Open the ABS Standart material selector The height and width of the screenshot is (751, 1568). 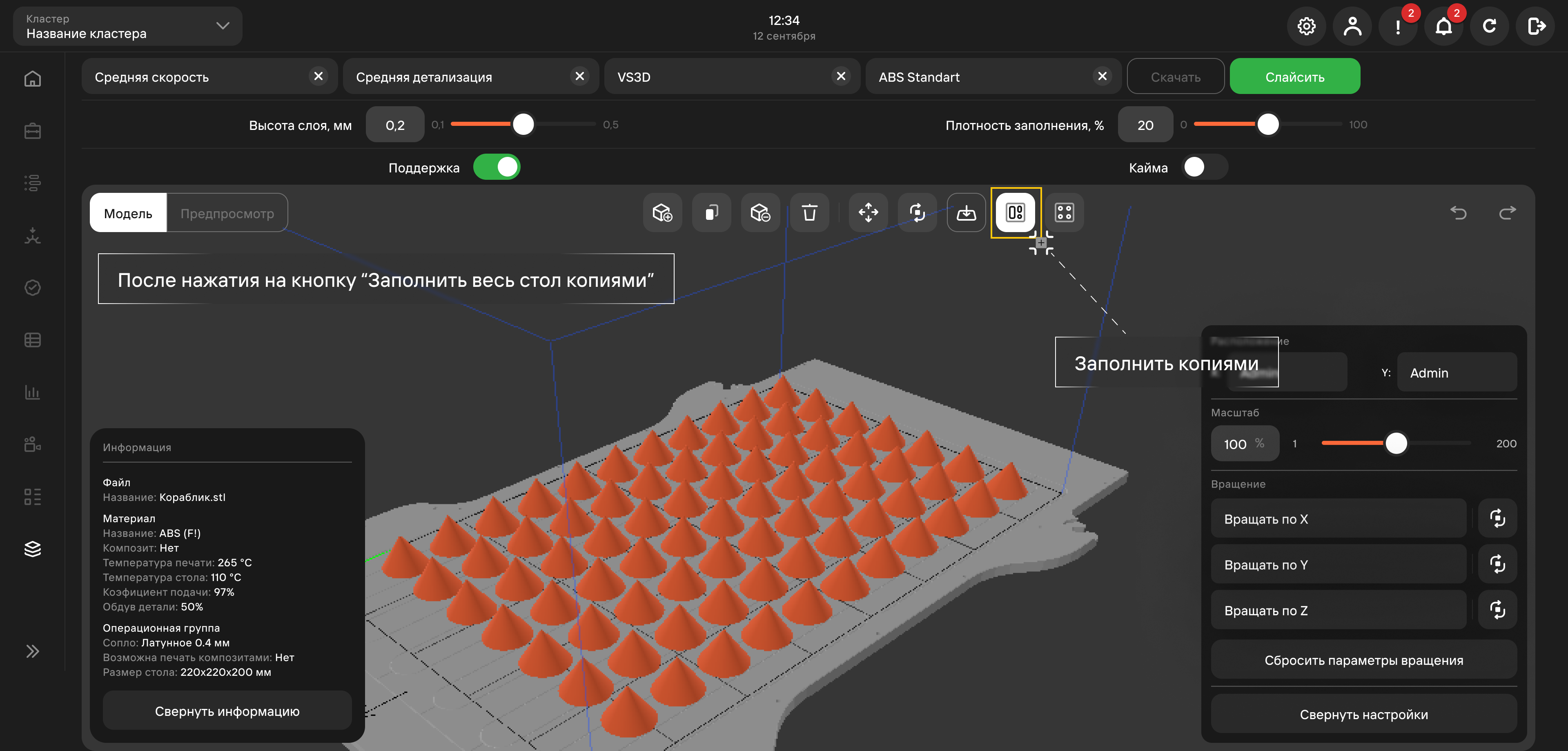pyautogui.click(x=993, y=76)
